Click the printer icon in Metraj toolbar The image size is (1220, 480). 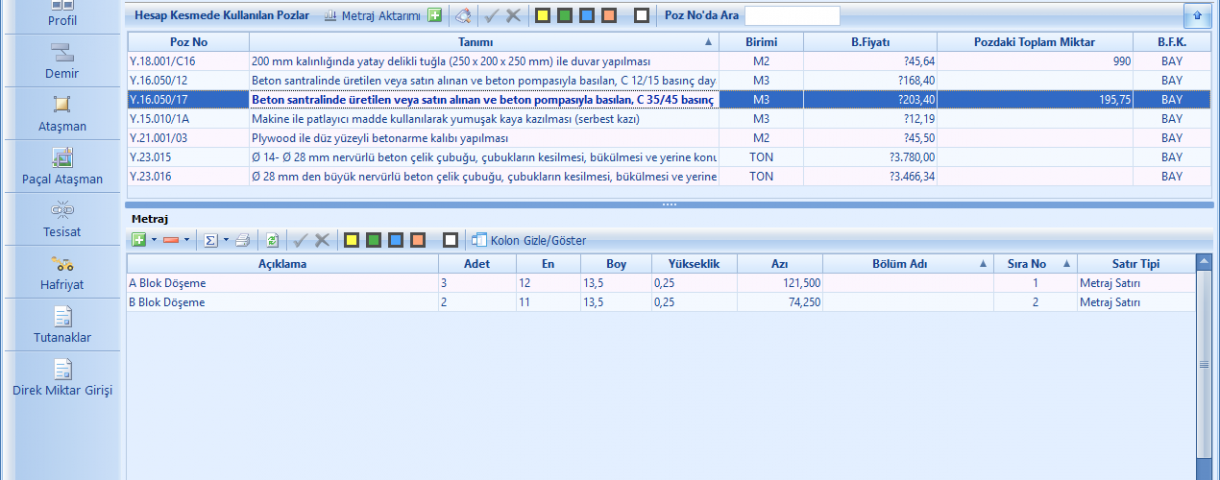click(243, 240)
